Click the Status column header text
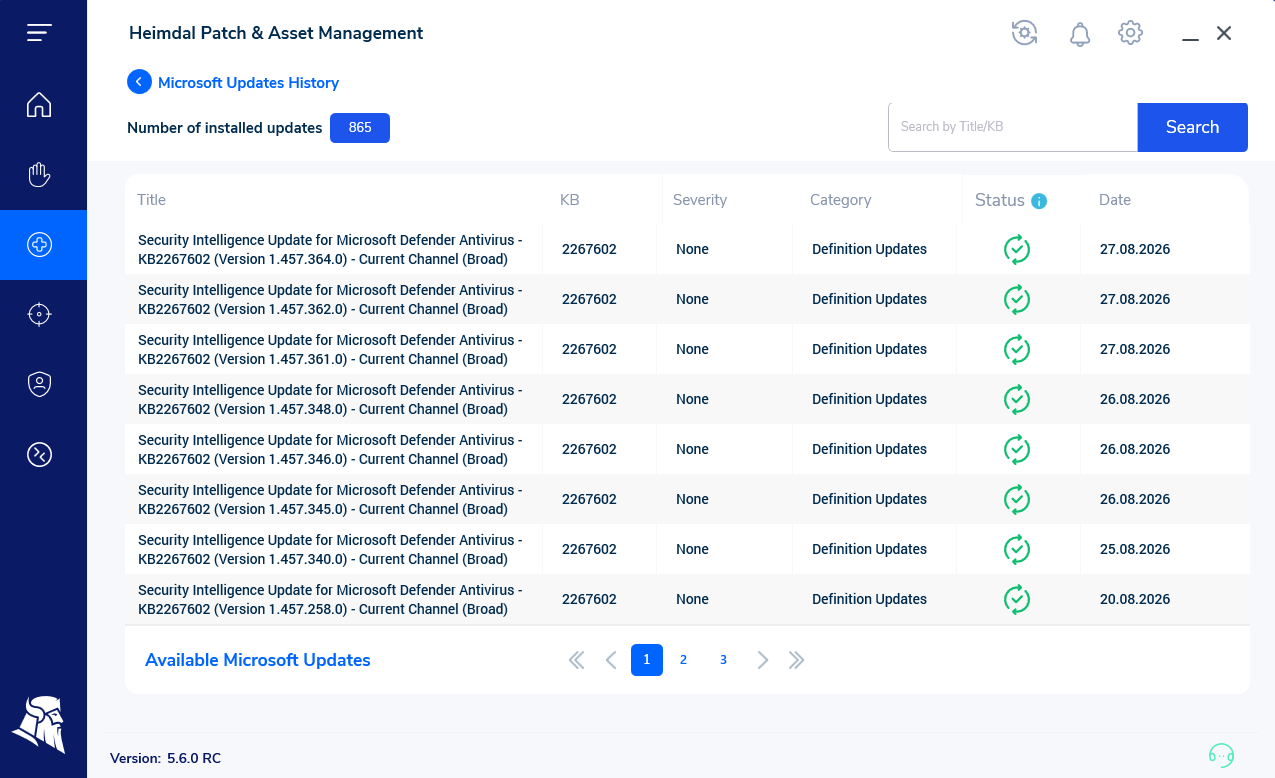The width and height of the screenshot is (1275, 778). 1000,200
